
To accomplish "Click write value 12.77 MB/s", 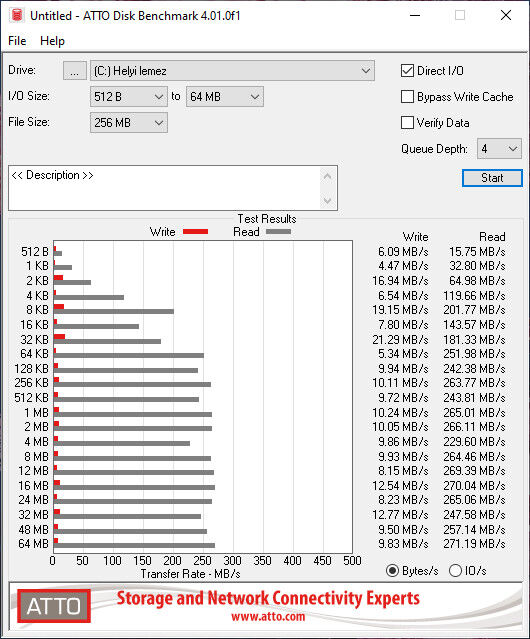I will (x=400, y=515).
